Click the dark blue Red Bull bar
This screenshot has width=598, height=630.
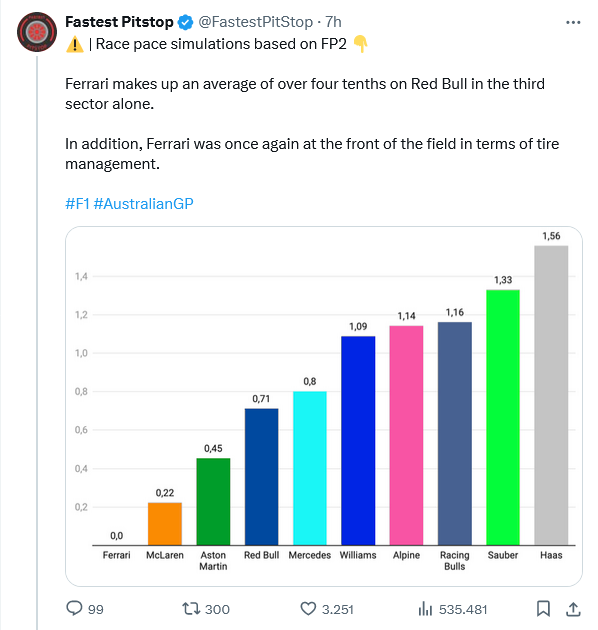click(x=262, y=477)
